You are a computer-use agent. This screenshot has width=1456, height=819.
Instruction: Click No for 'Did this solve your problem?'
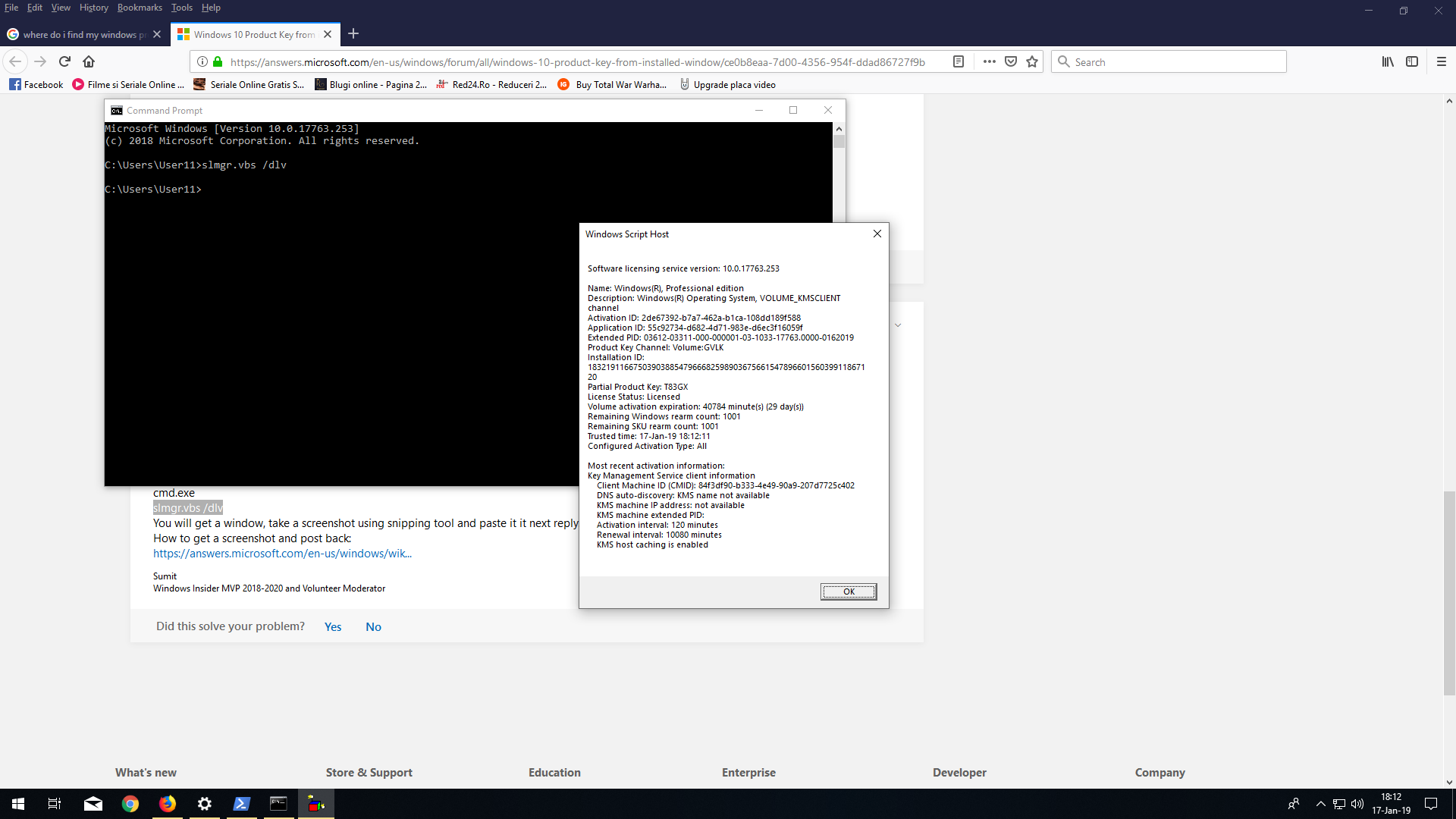tap(373, 627)
